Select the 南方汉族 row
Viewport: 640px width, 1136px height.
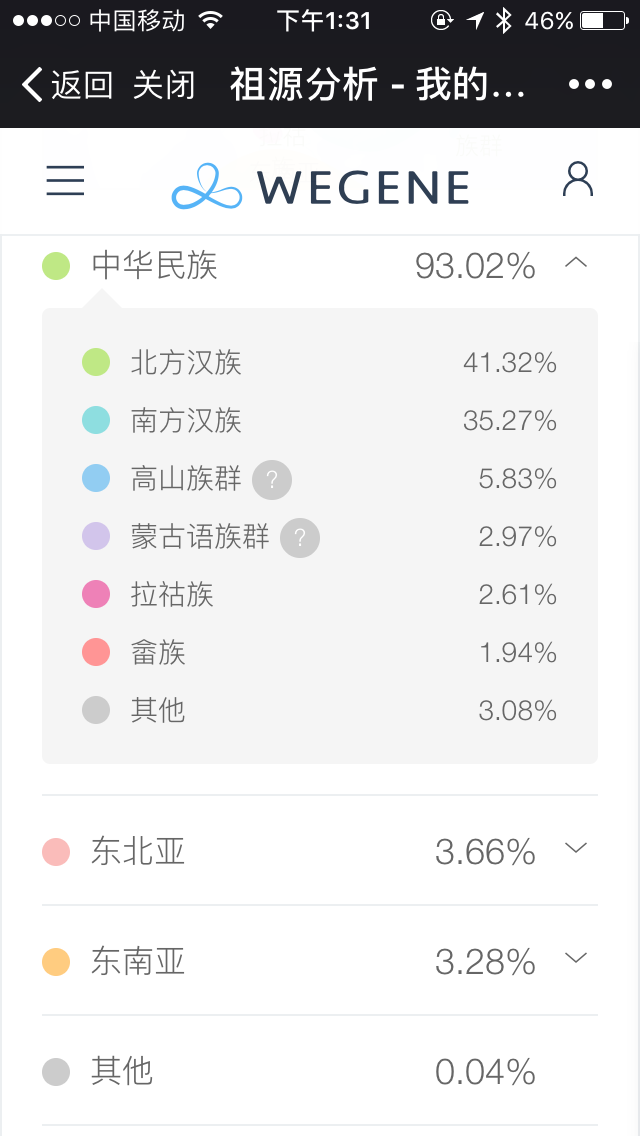(320, 421)
